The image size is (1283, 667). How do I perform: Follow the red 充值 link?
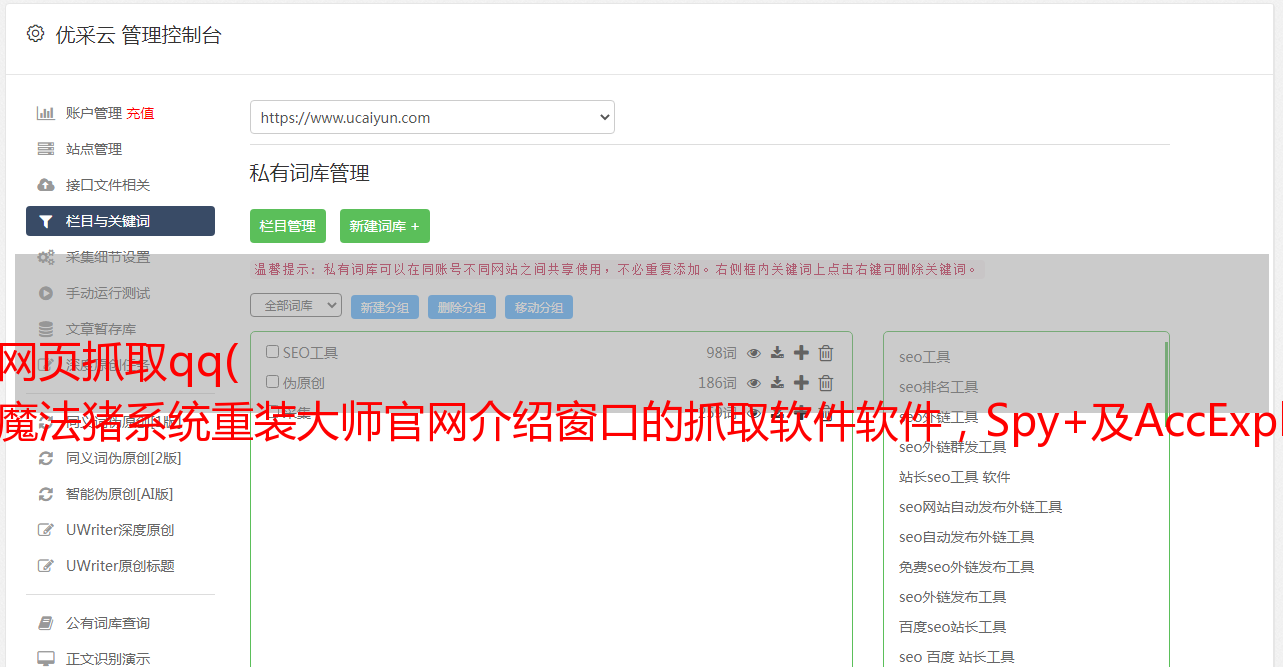(140, 113)
